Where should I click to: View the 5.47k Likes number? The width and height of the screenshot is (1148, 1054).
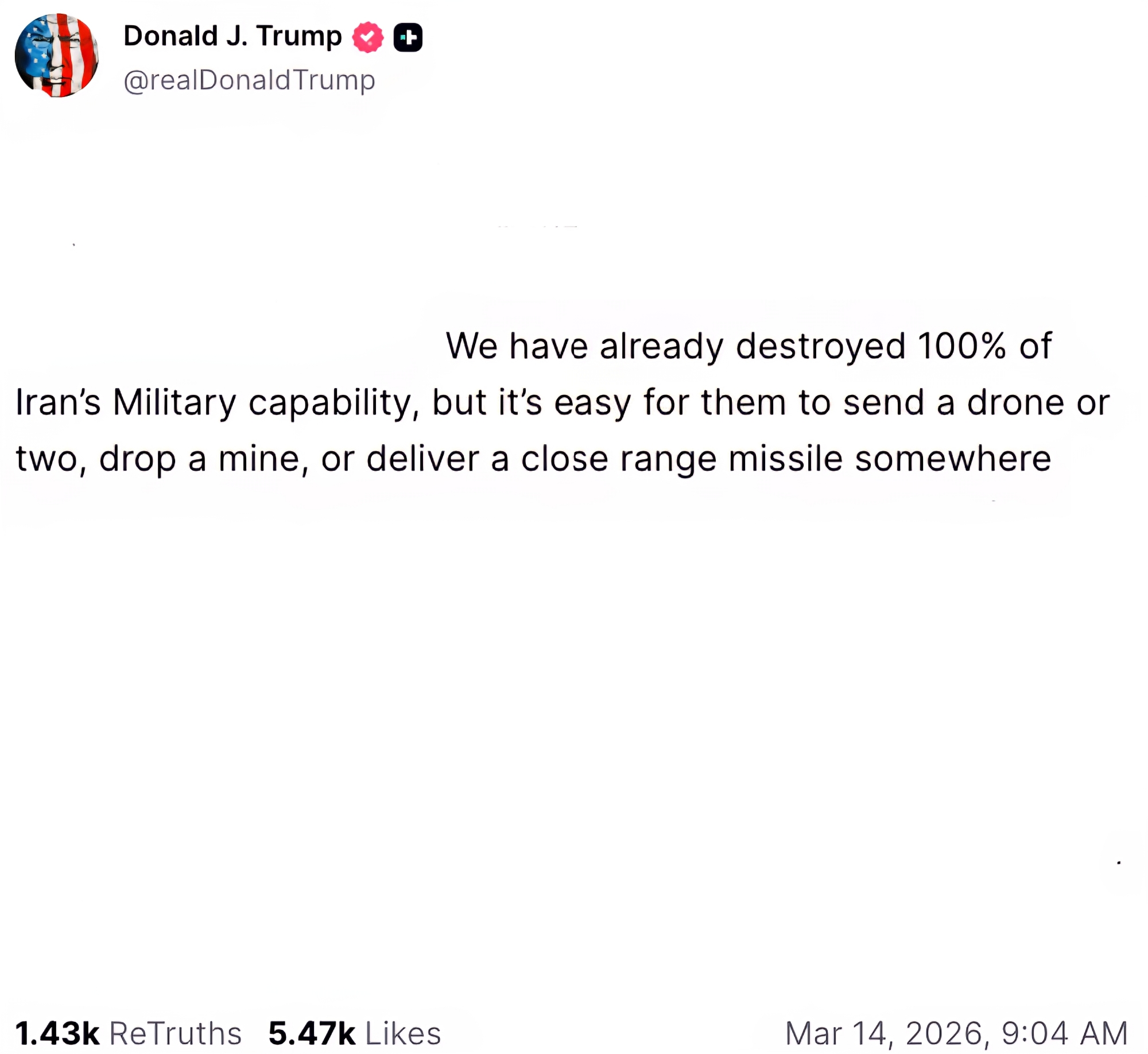click(312, 1033)
